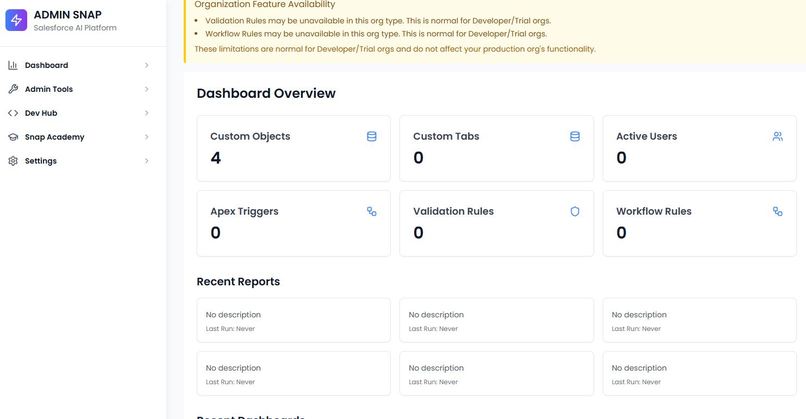Viewport: 806px width, 419px height.
Task: Click the Workflow Rules flow icon
Action: tap(778, 211)
